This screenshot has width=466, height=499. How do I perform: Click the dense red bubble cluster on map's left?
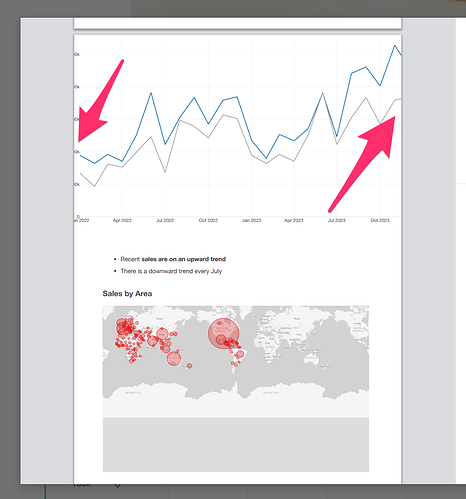[x=127, y=330]
